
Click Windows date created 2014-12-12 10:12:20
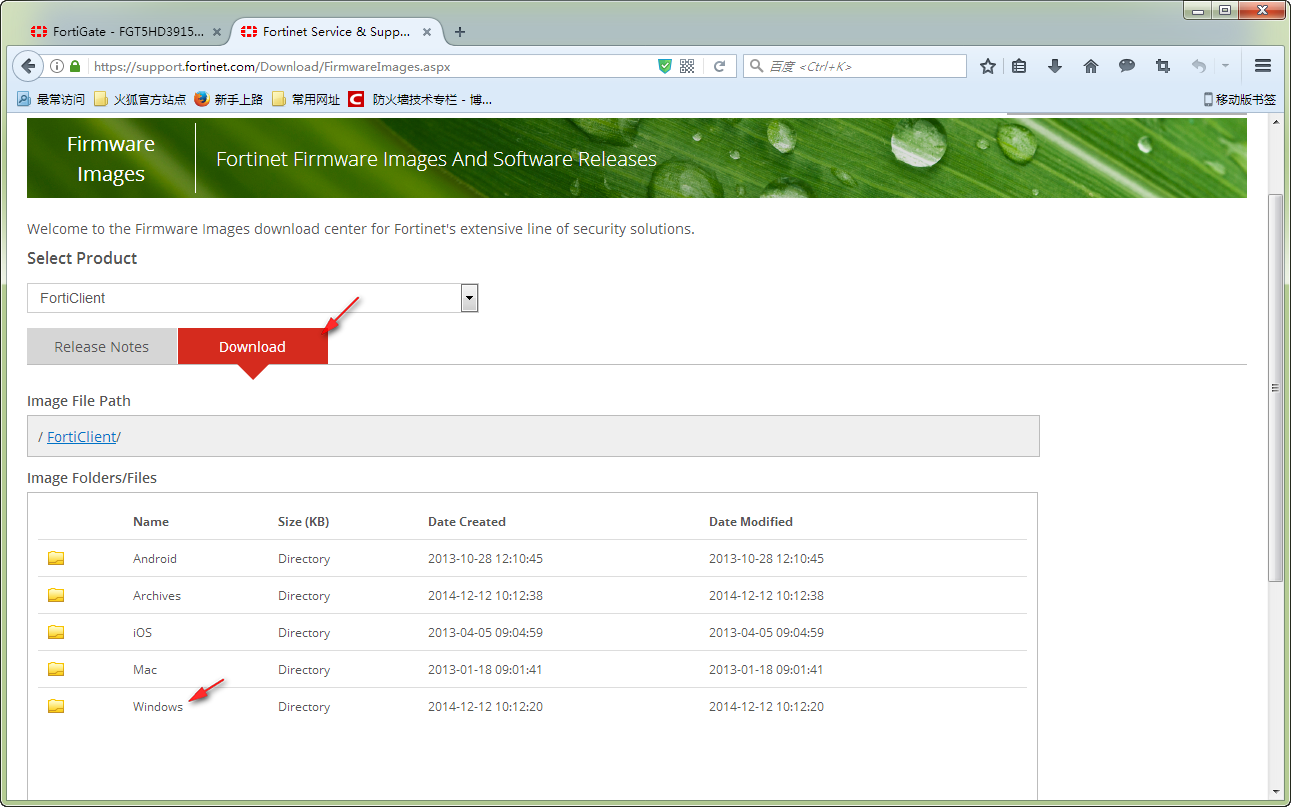click(x=485, y=707)
